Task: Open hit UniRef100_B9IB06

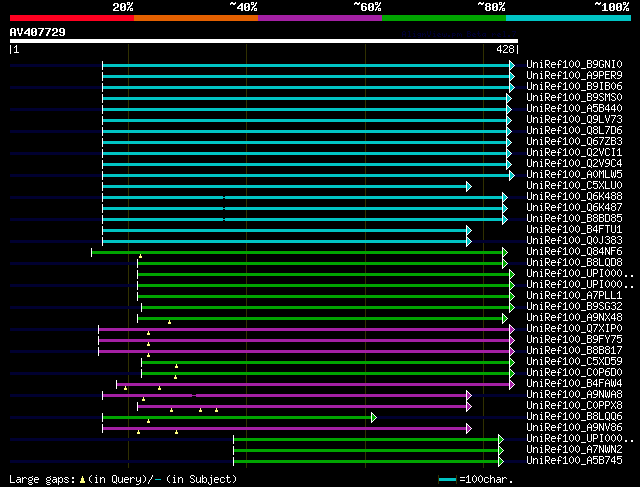Action: coord(574,87)
